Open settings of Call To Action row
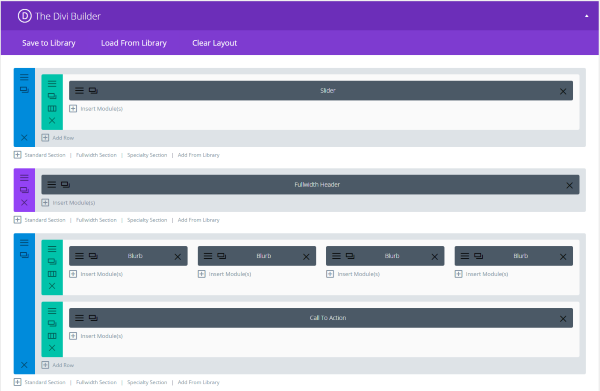 click(x=52, y=311)
